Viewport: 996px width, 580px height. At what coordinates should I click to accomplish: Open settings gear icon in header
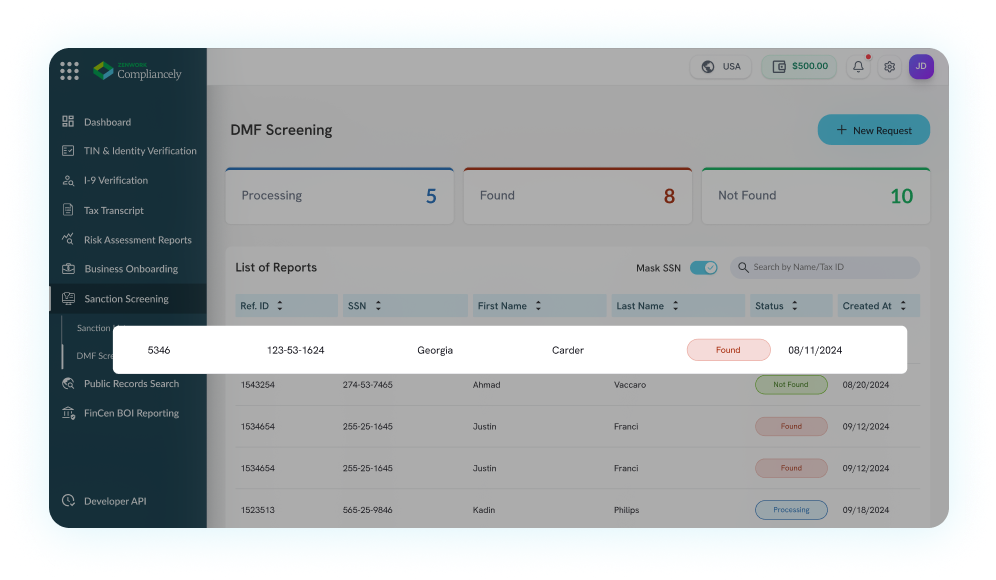[889, 67]
